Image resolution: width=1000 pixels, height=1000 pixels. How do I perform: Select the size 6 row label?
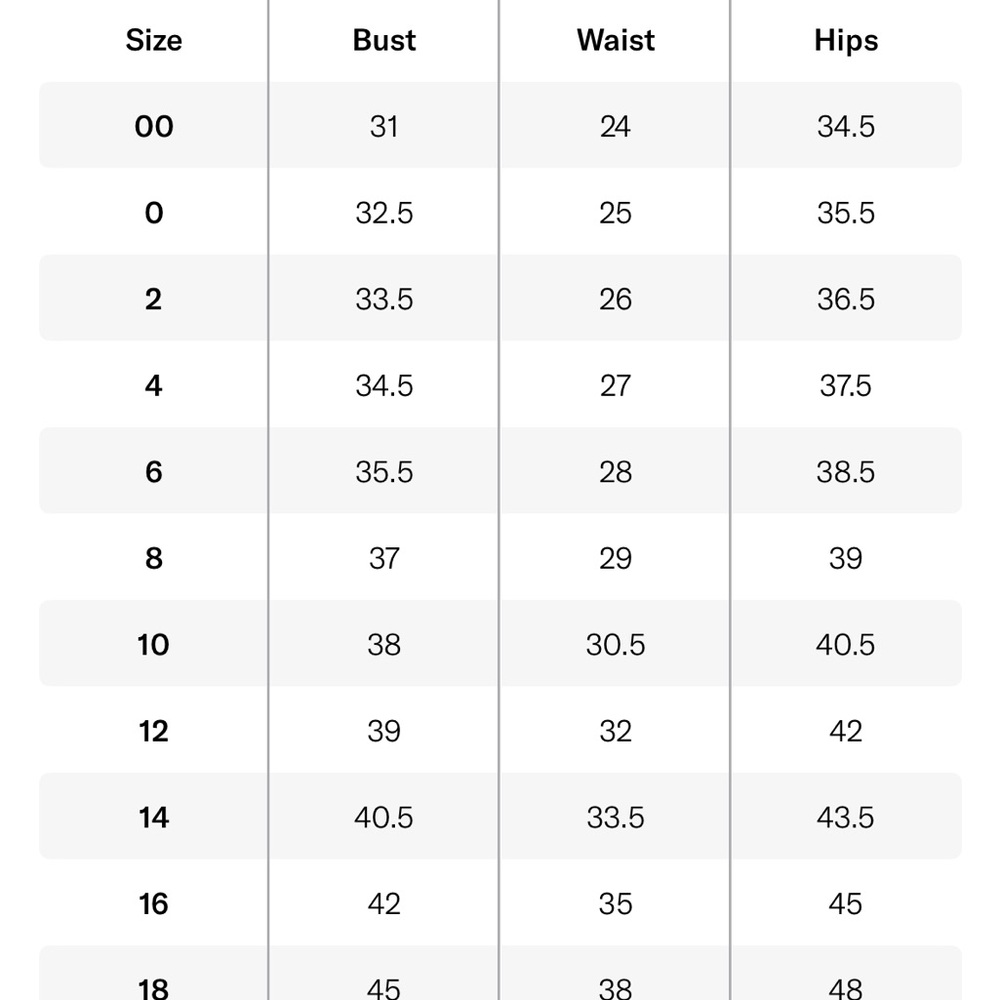[x=154, y=472]
